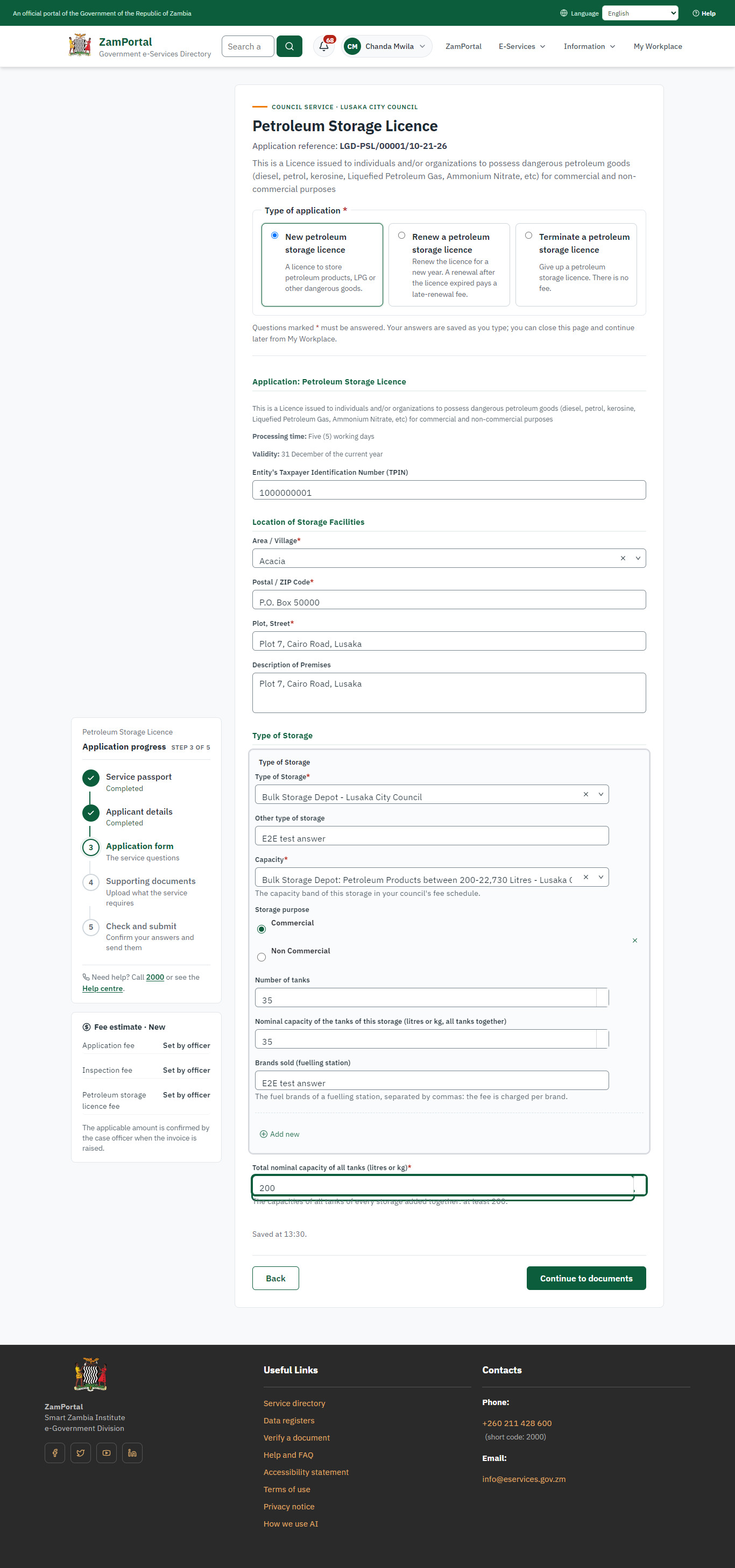
Task: Click the Service passport completed checkmark
Action: pos(91,778)
